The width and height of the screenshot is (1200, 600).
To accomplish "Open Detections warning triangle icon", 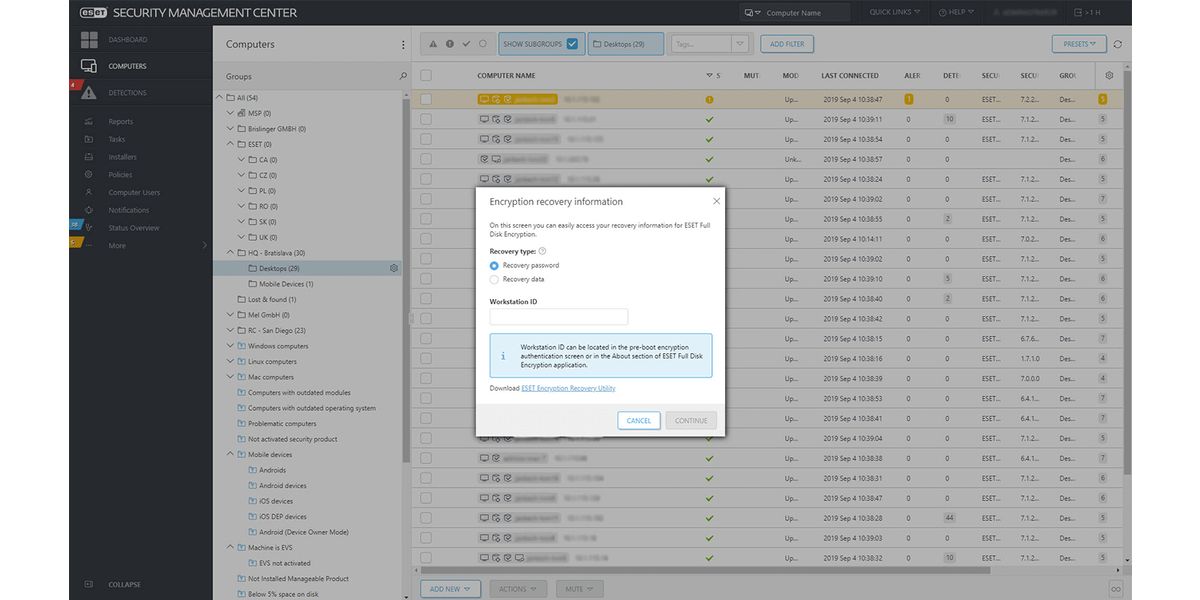I will click(x=89, y=93).
